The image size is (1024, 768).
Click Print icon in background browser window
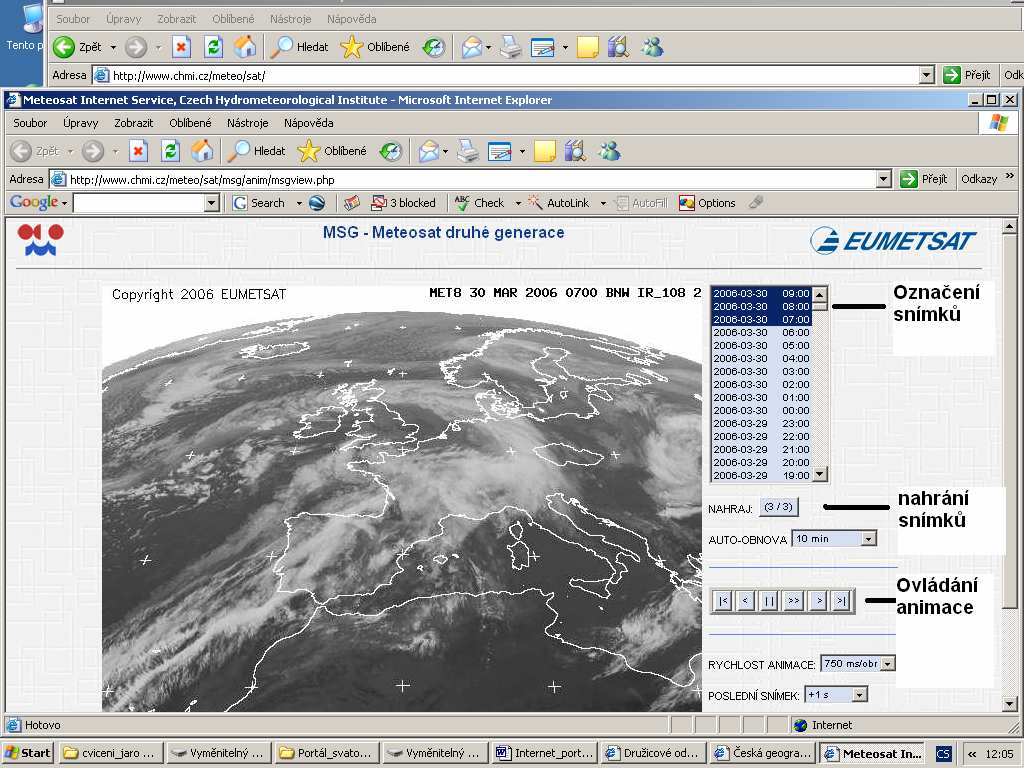pyautogui.click(x=511, y=47)
